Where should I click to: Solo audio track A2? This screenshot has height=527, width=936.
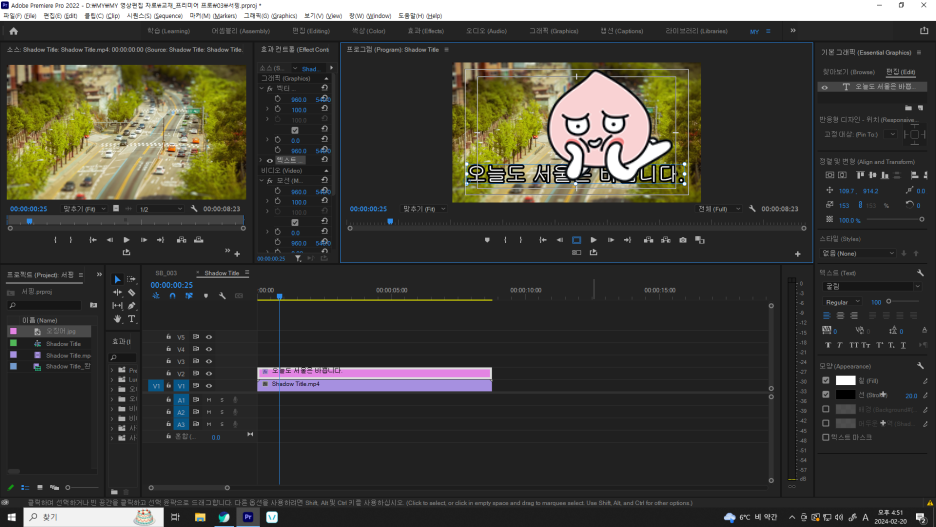221,412
